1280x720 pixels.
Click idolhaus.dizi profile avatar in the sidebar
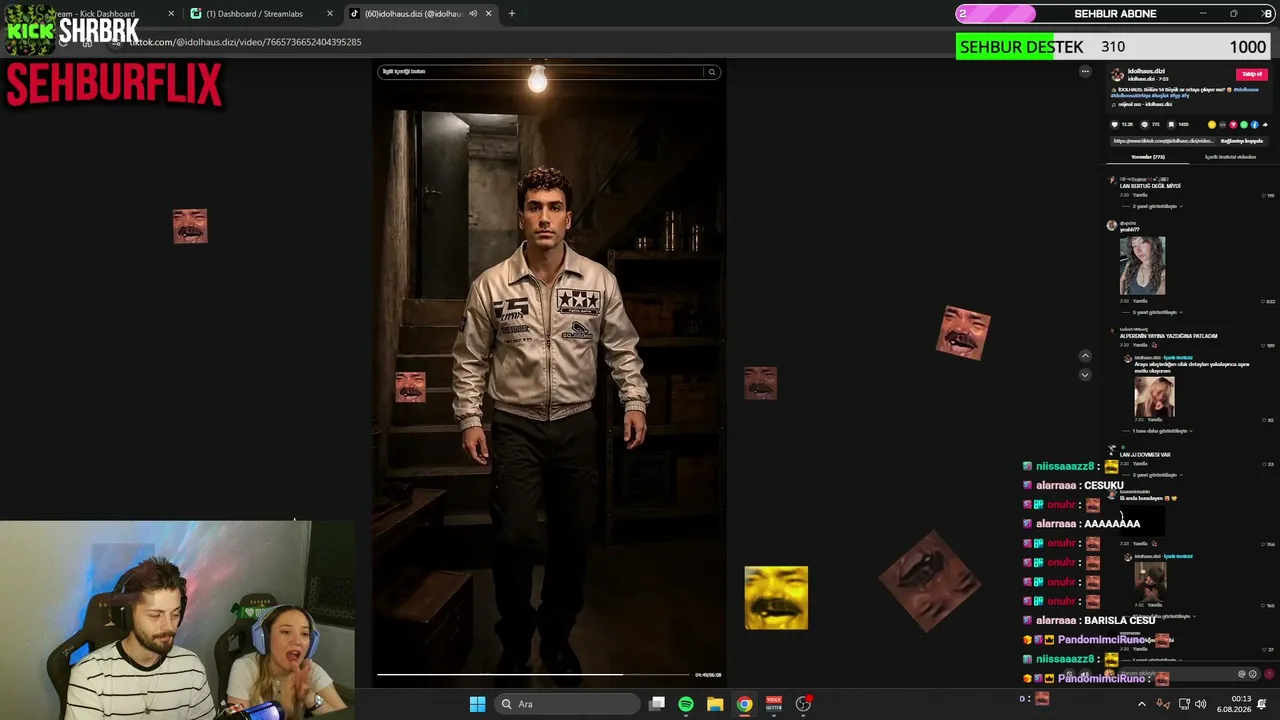click(x=1117, y=75)
